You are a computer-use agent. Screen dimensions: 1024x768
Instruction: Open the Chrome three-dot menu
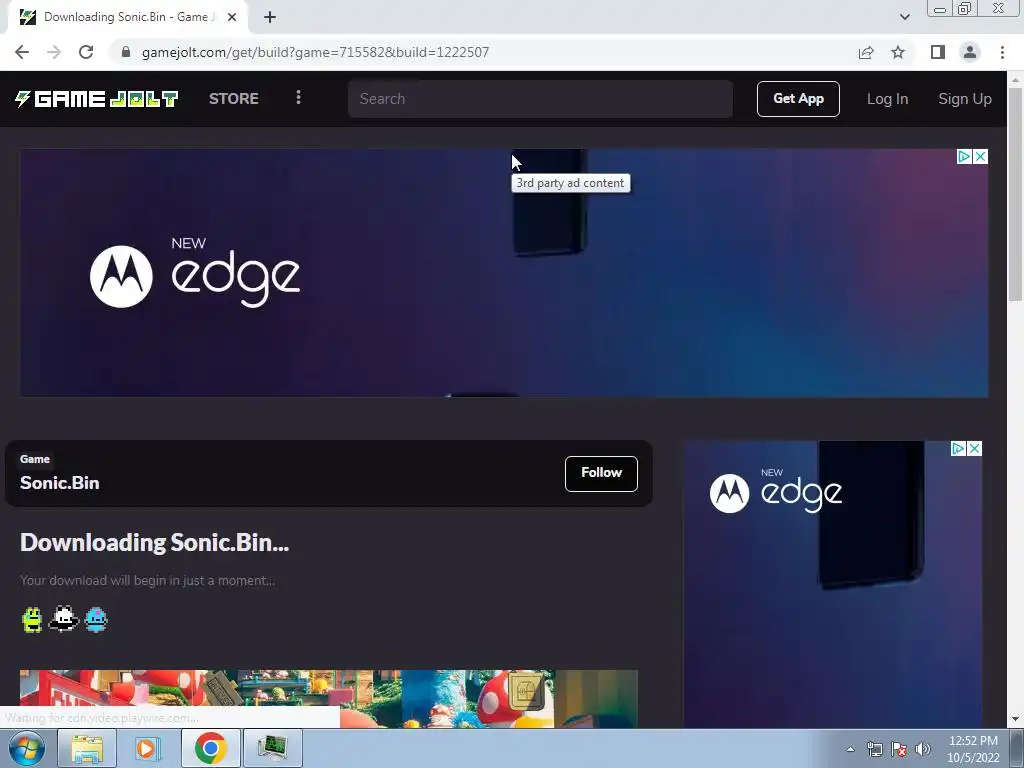[x=1002, y=52]
